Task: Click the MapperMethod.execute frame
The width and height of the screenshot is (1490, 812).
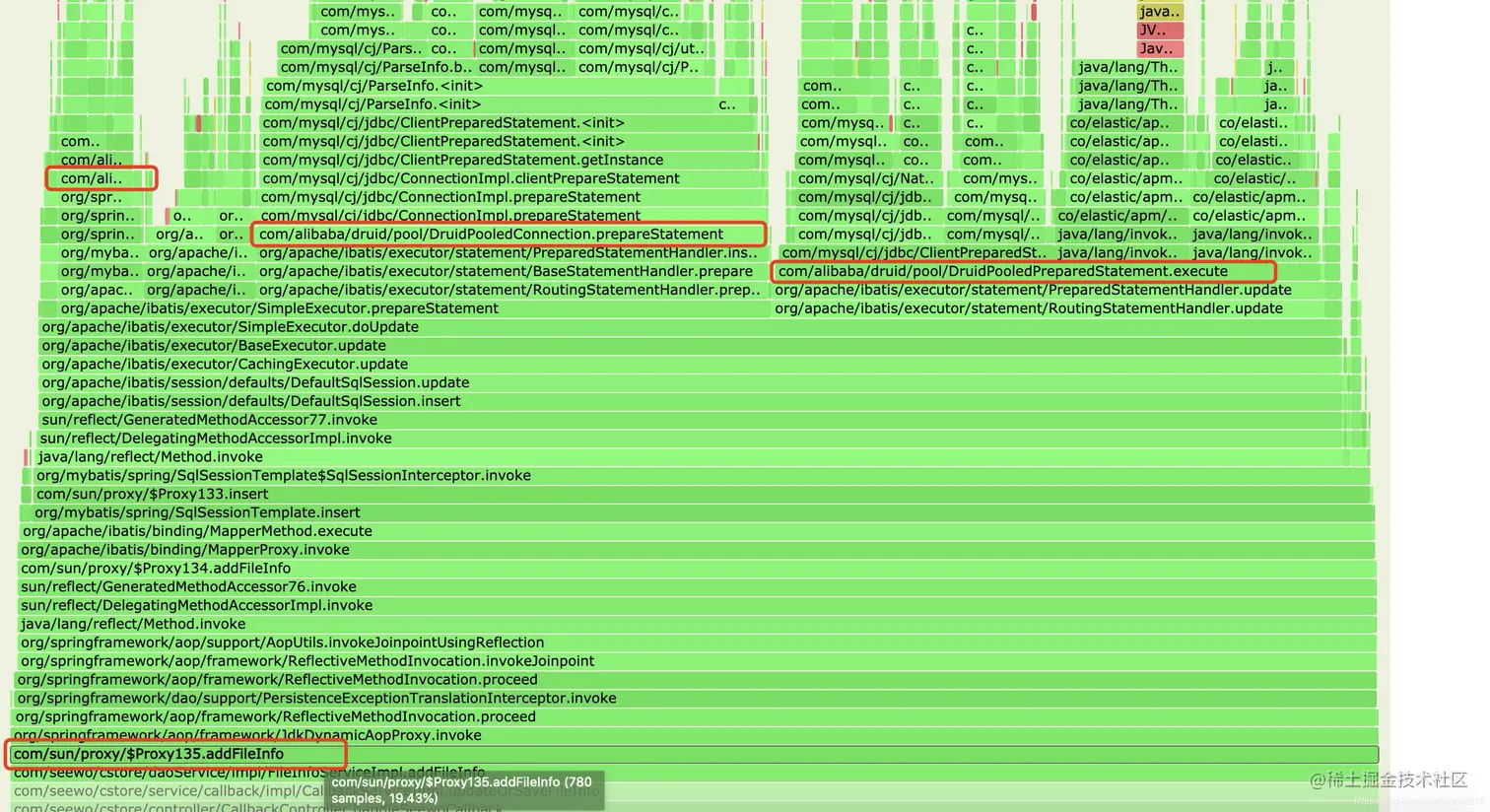Action: pos(697,531)
